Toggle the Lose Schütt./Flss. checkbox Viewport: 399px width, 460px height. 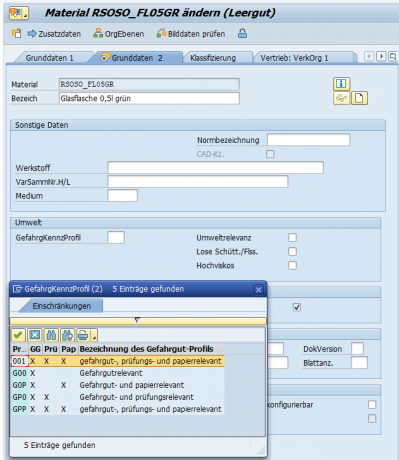(x=292, y=251)
